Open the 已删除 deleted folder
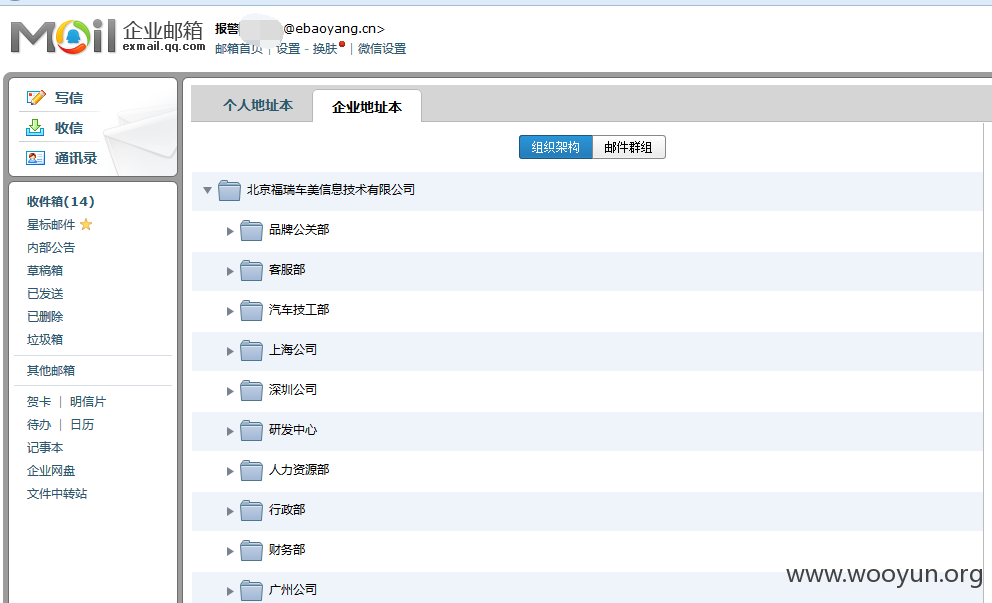992x603 pixels. point(45,316)
